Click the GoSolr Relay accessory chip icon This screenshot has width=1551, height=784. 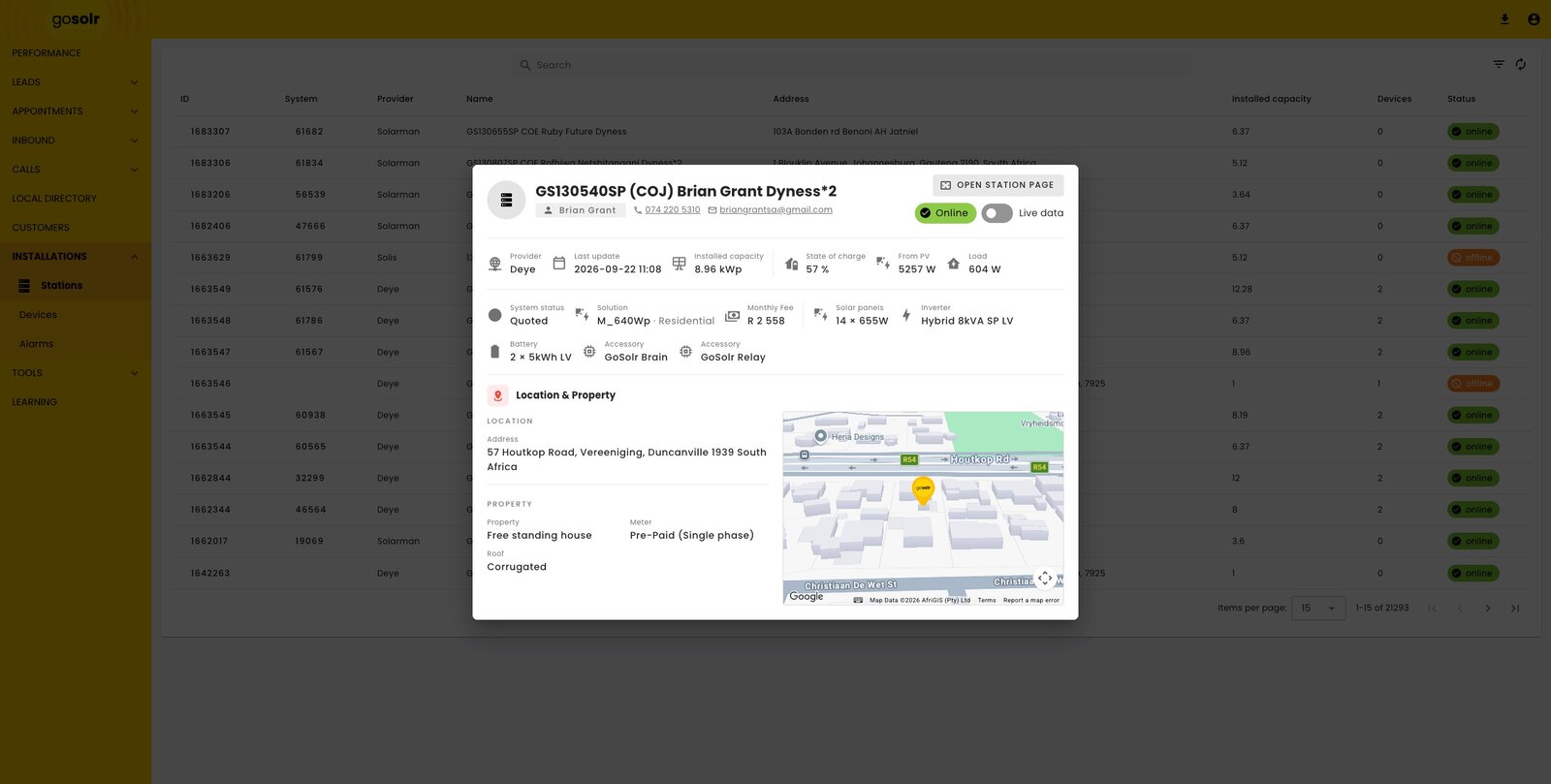click(x=685, y=352)
